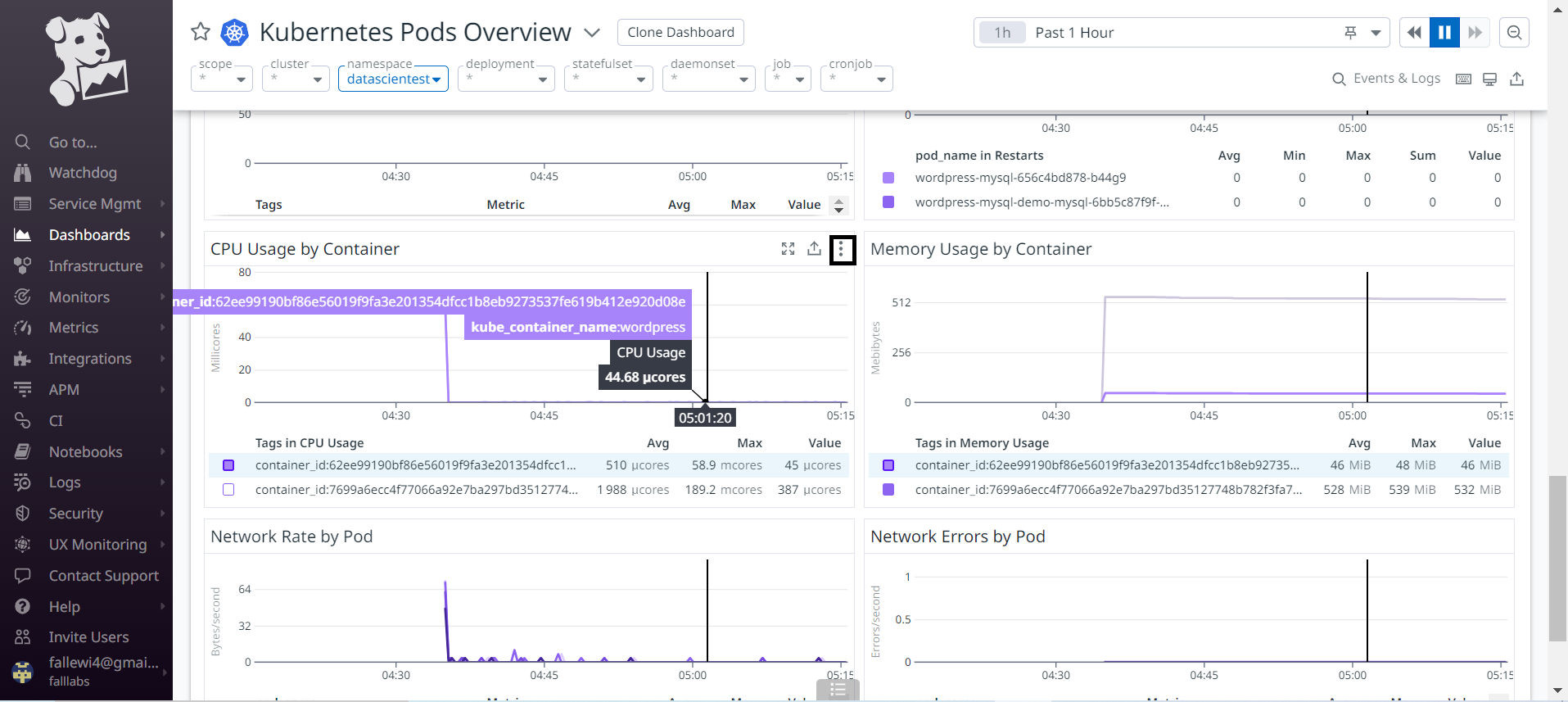Open Events & Logs search
Screen dimensions: 1568x702
[x=1386, y=79]
